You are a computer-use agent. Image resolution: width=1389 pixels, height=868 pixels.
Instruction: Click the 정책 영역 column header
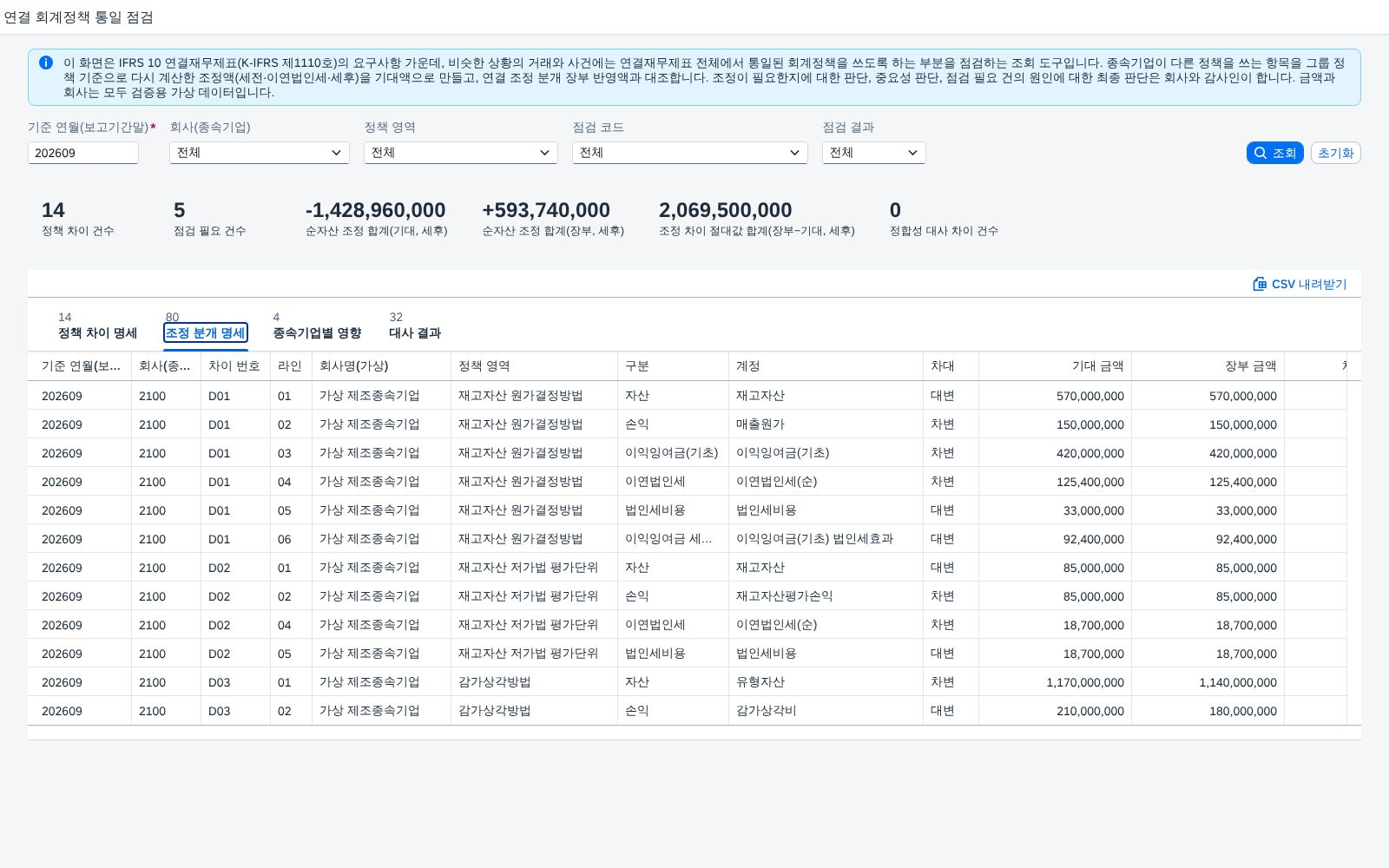coord(534,366)
